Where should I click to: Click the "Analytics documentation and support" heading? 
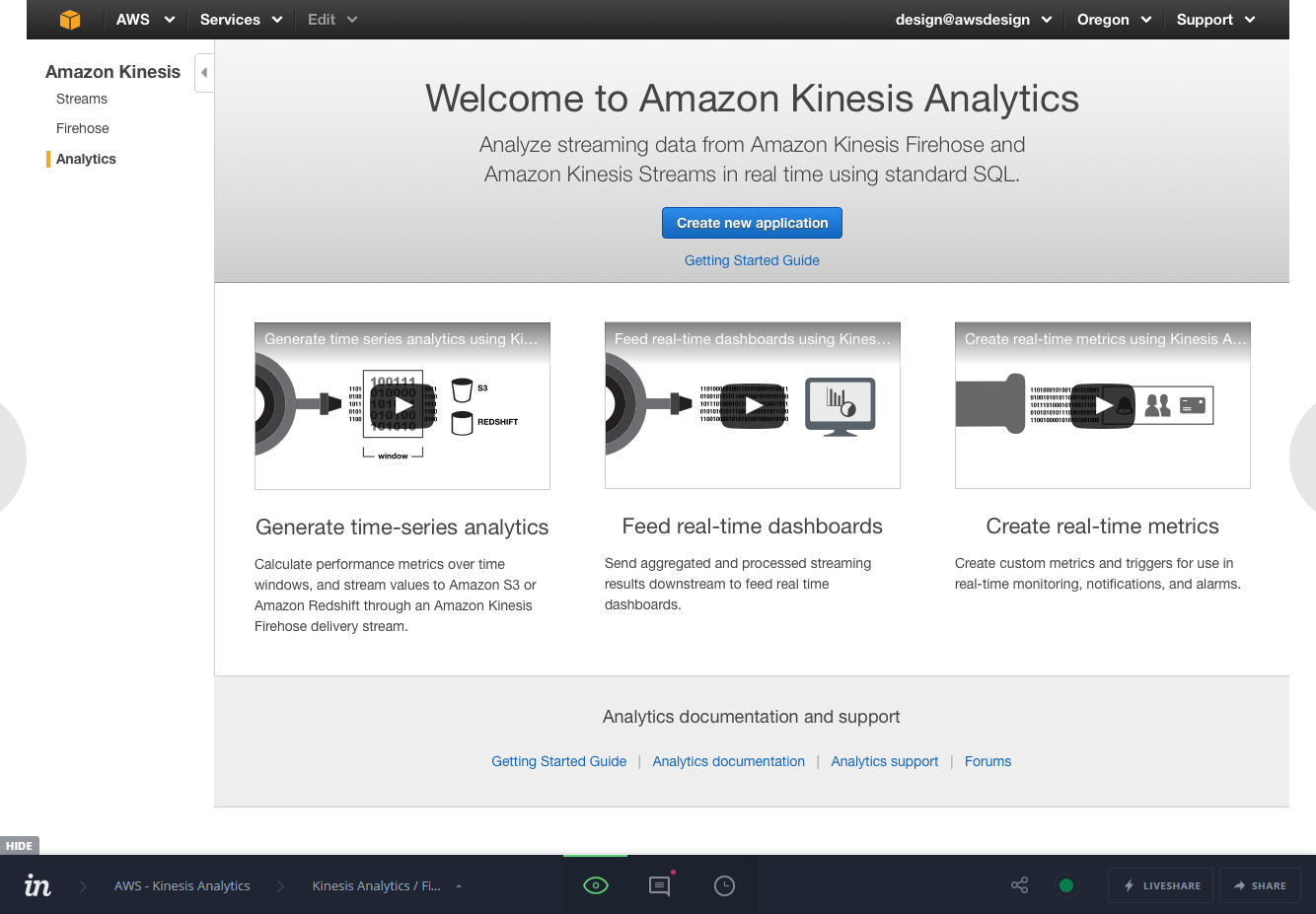(x=752, y=717)
